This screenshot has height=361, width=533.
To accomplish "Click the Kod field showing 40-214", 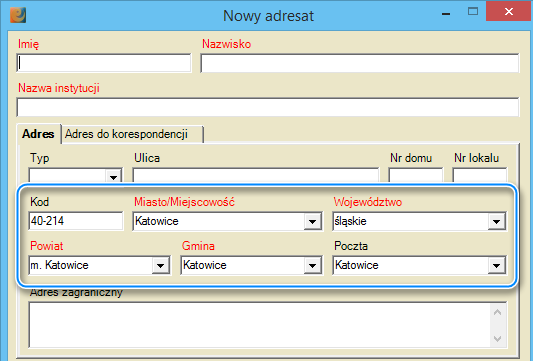I will pos(76,221).
